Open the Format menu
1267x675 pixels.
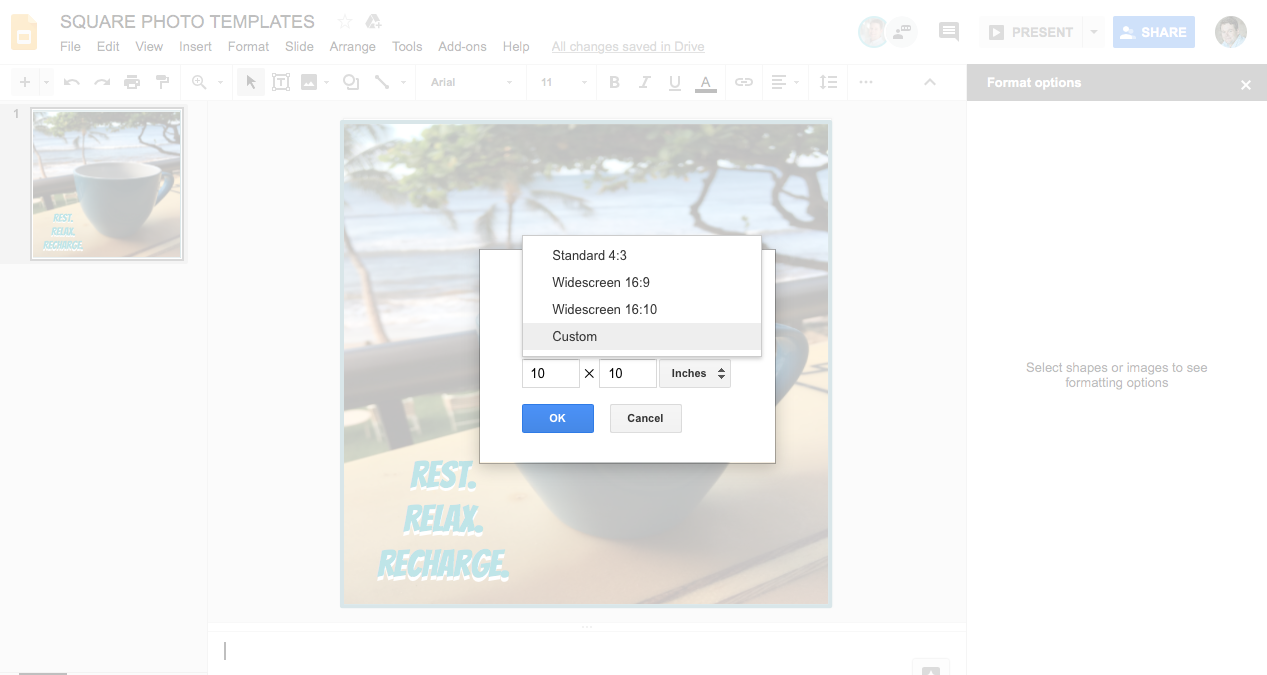(248, 46)
